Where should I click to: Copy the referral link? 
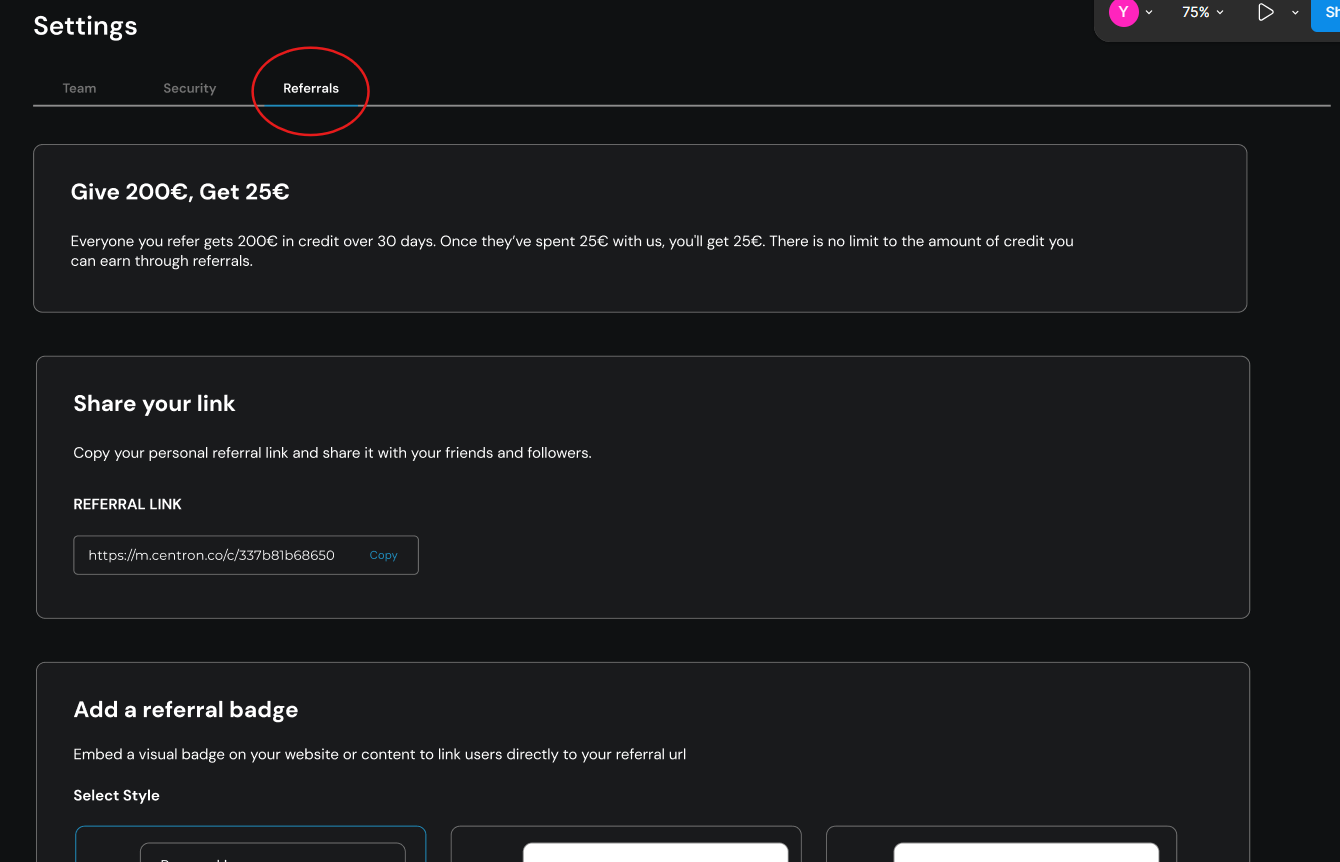[x=383, y=555]
